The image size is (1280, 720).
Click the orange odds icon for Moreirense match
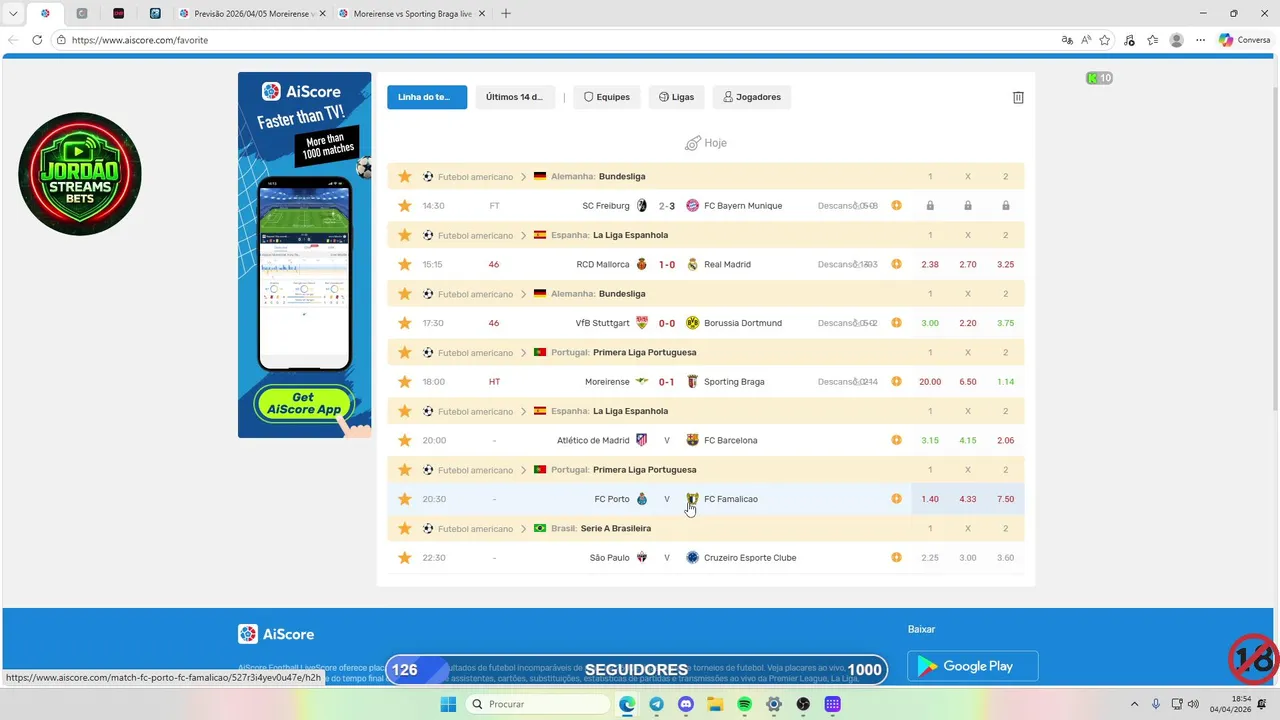[x=896, y=382]
